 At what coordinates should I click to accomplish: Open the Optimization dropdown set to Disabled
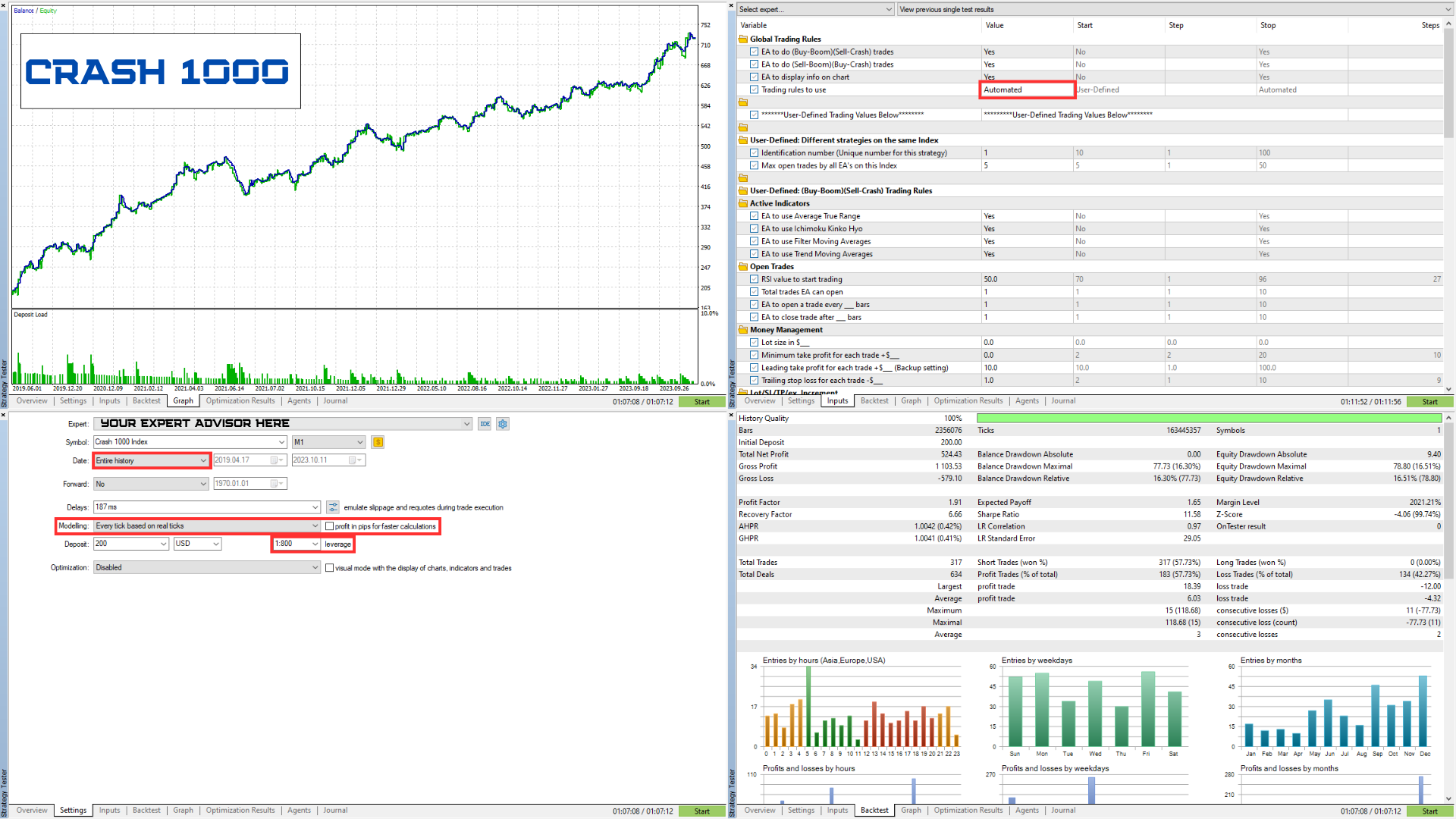pyautogui.click(x=206, y=568)
